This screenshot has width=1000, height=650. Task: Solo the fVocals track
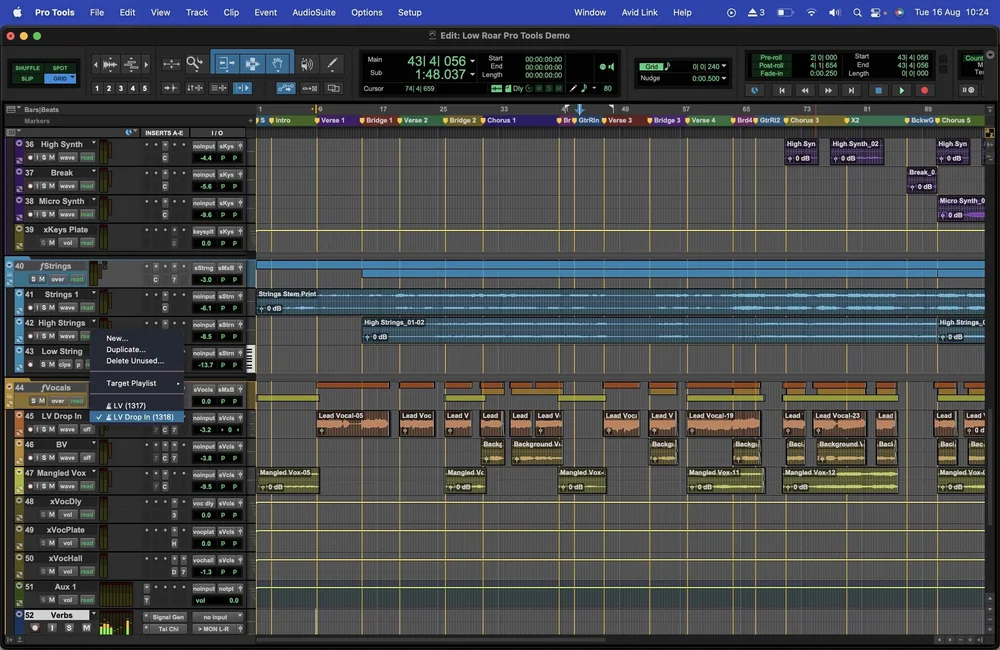[x=32, y=402]
